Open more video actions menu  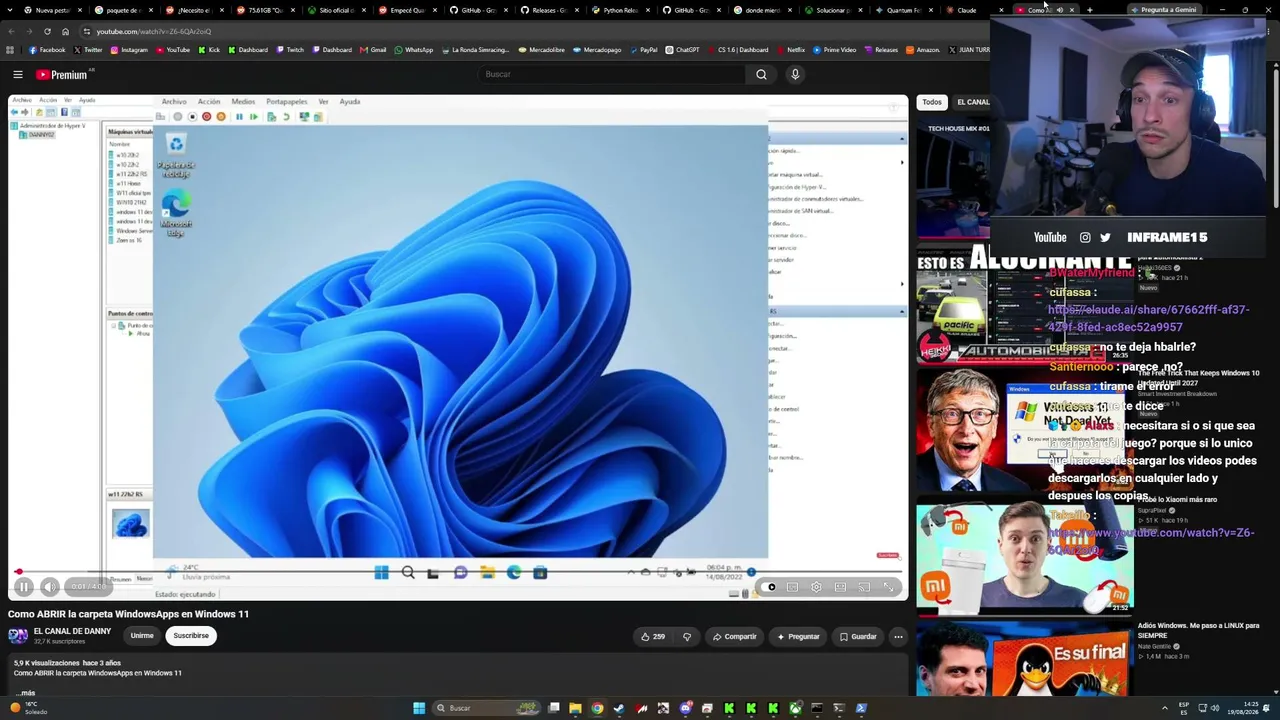tap(898, 636)
